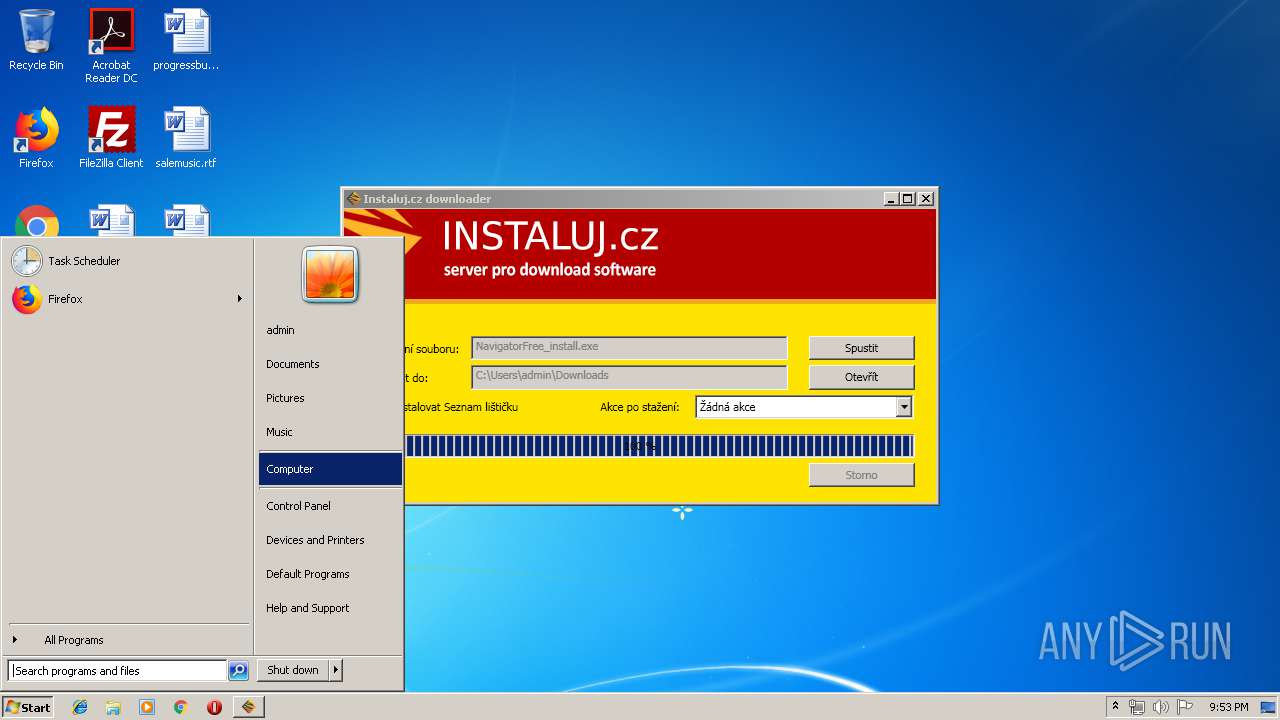Image resolution: width=1280 pixels, height=720 pixels.
Task: Minimize the Instaluj.cz downloader window
Action: click(891, 199)
